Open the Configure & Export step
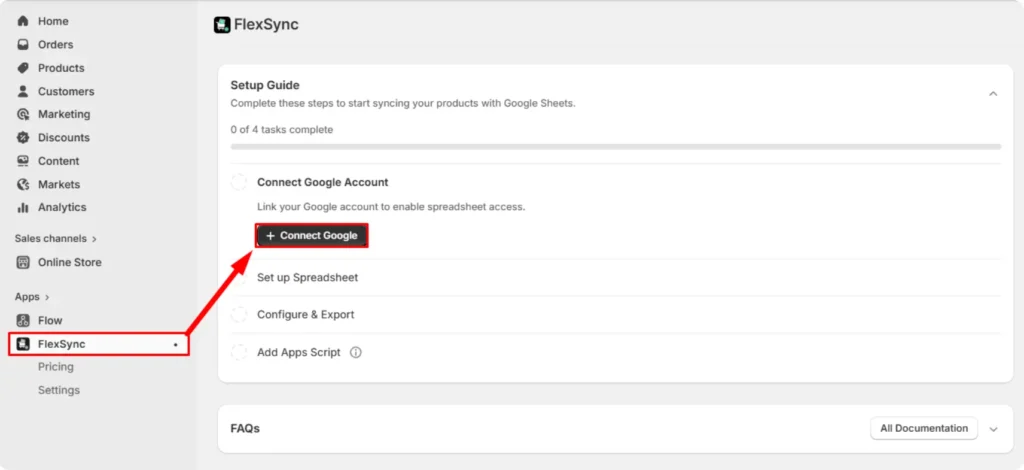The height and width of the screenshot is (470, 1024). point(306,315)
